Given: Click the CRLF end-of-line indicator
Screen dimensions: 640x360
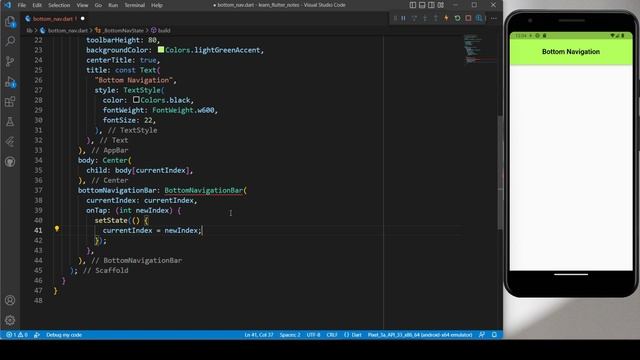Looking at the screenshot, I should point(332,335).
